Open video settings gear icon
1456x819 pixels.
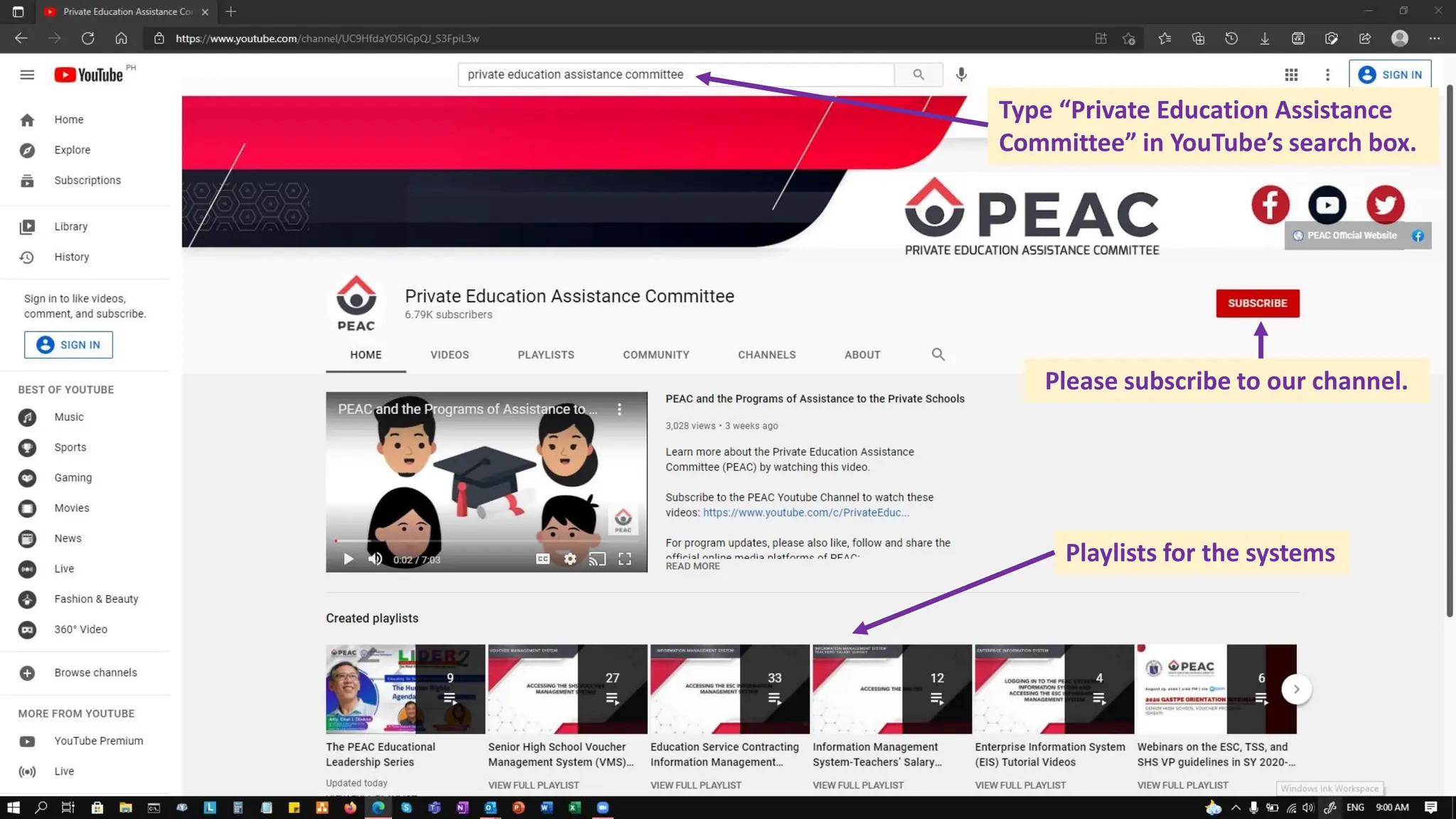point(570,559)
